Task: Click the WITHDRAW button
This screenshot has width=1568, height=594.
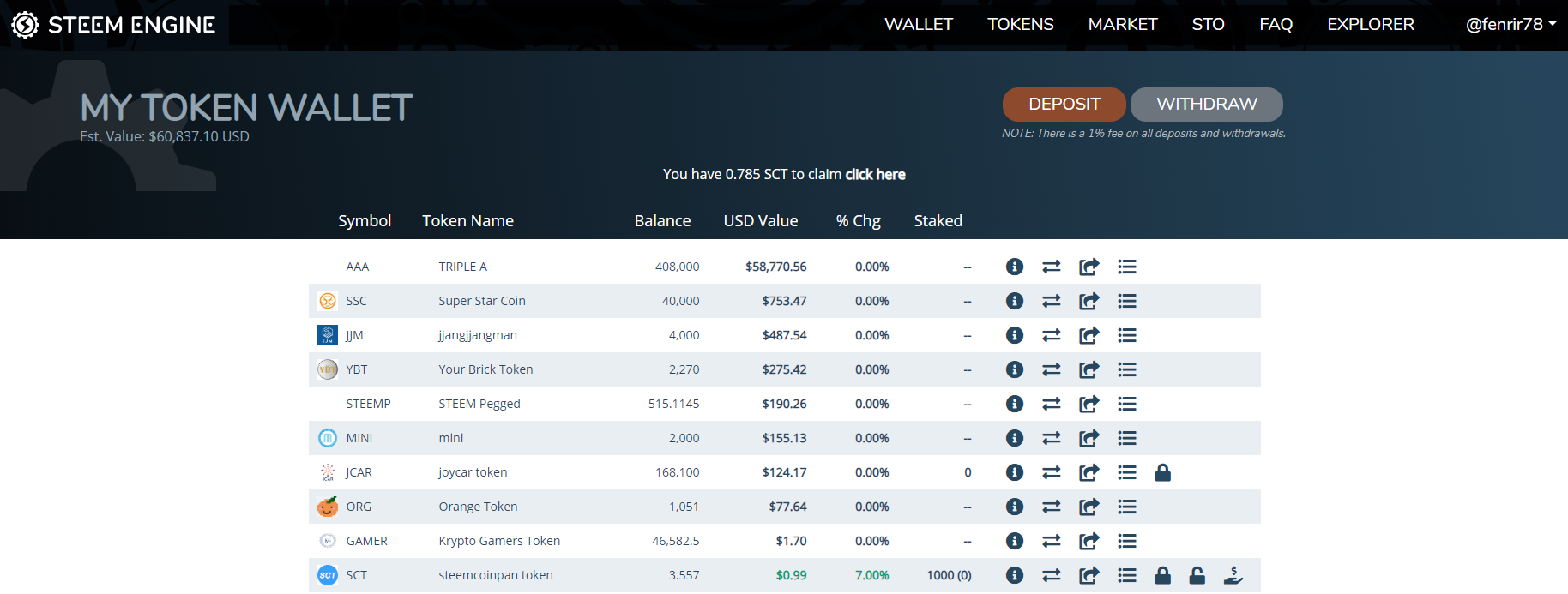Action: [1207, 105]
